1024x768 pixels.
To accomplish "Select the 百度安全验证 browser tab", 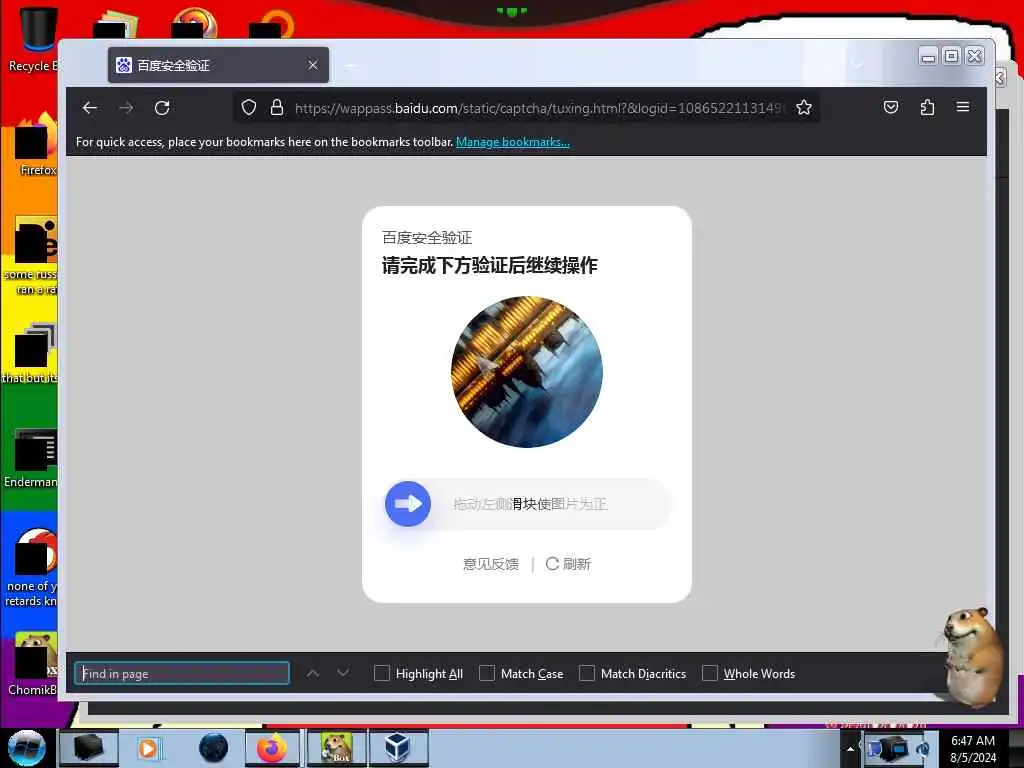I will 218,65.
